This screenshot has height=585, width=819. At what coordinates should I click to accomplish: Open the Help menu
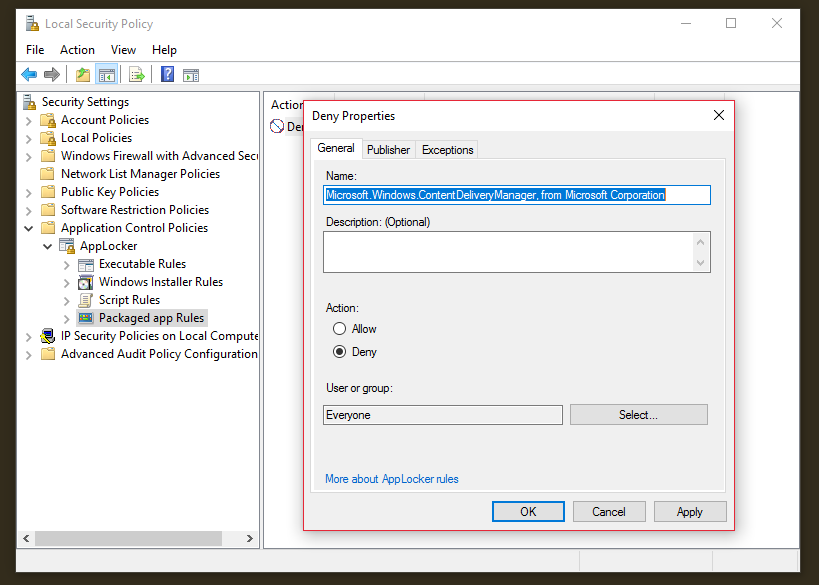(x=164, y=50)
